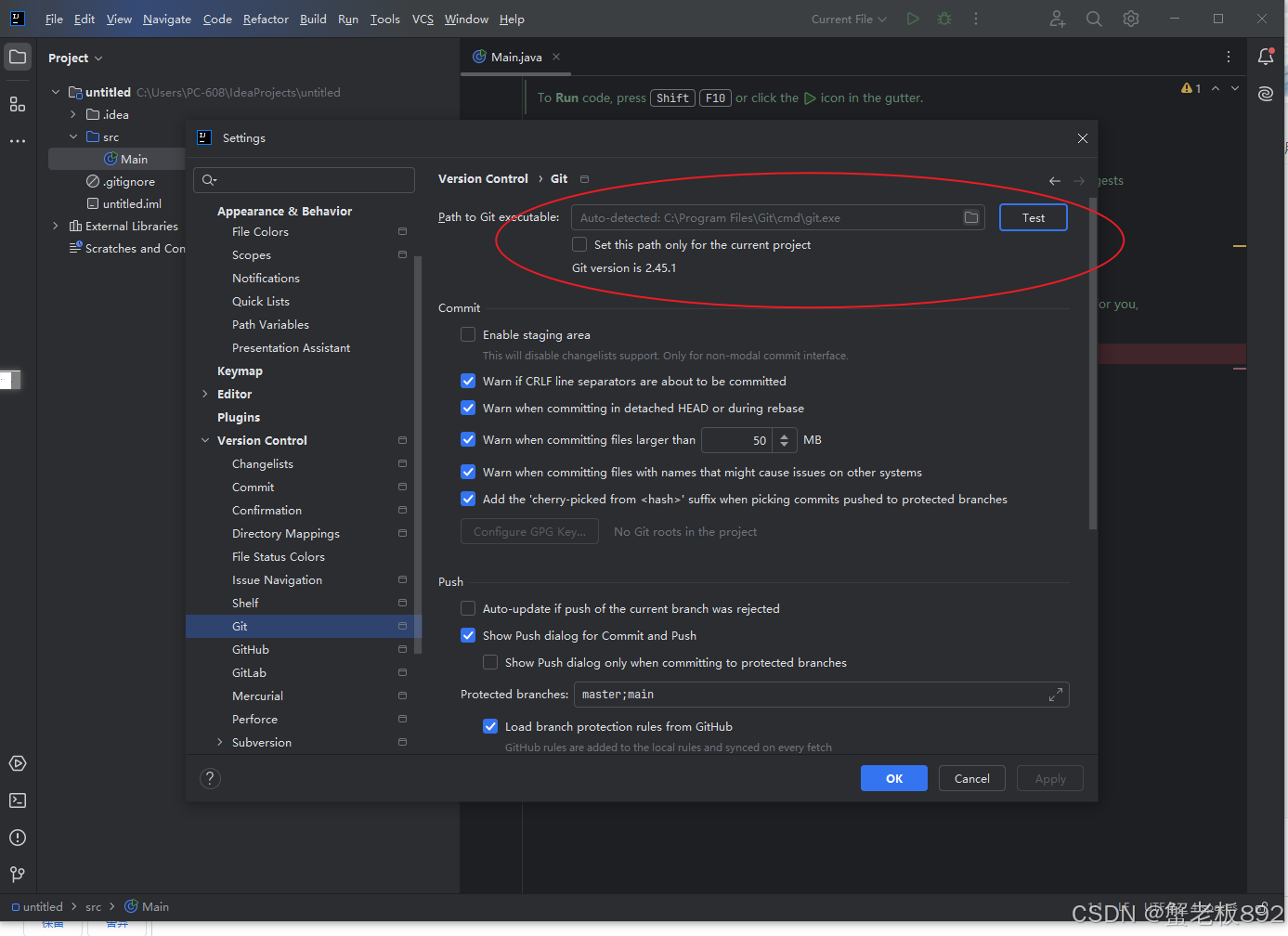
Task: Open the Build menu
Action: point(313,19)
